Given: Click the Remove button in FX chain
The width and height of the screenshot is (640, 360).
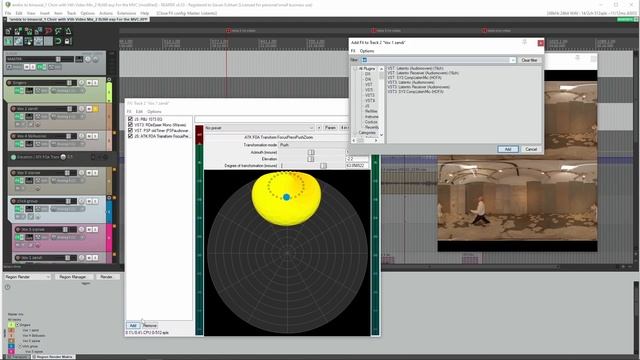Looking at the screenshot, I should click(x=149, y=325).
